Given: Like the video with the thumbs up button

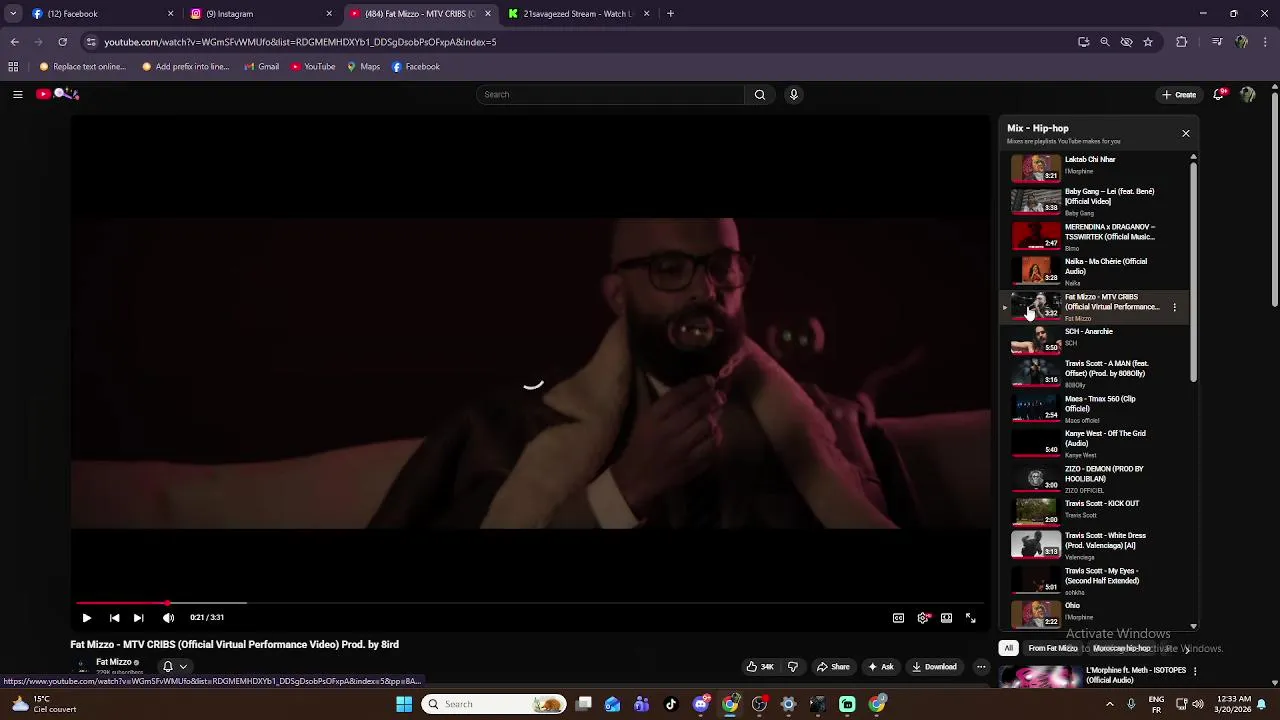Looking at the screenshot, I should (x=760, y=667).
